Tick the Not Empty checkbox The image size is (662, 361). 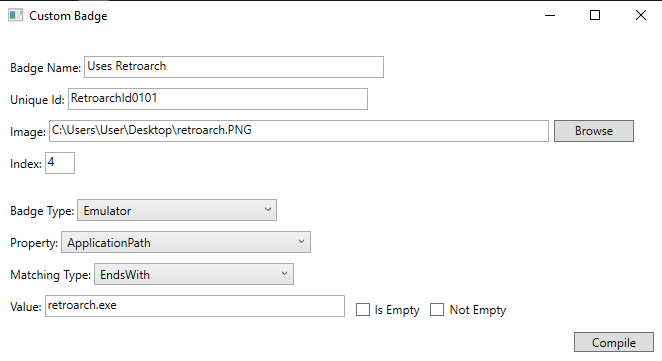pos(437,309)
